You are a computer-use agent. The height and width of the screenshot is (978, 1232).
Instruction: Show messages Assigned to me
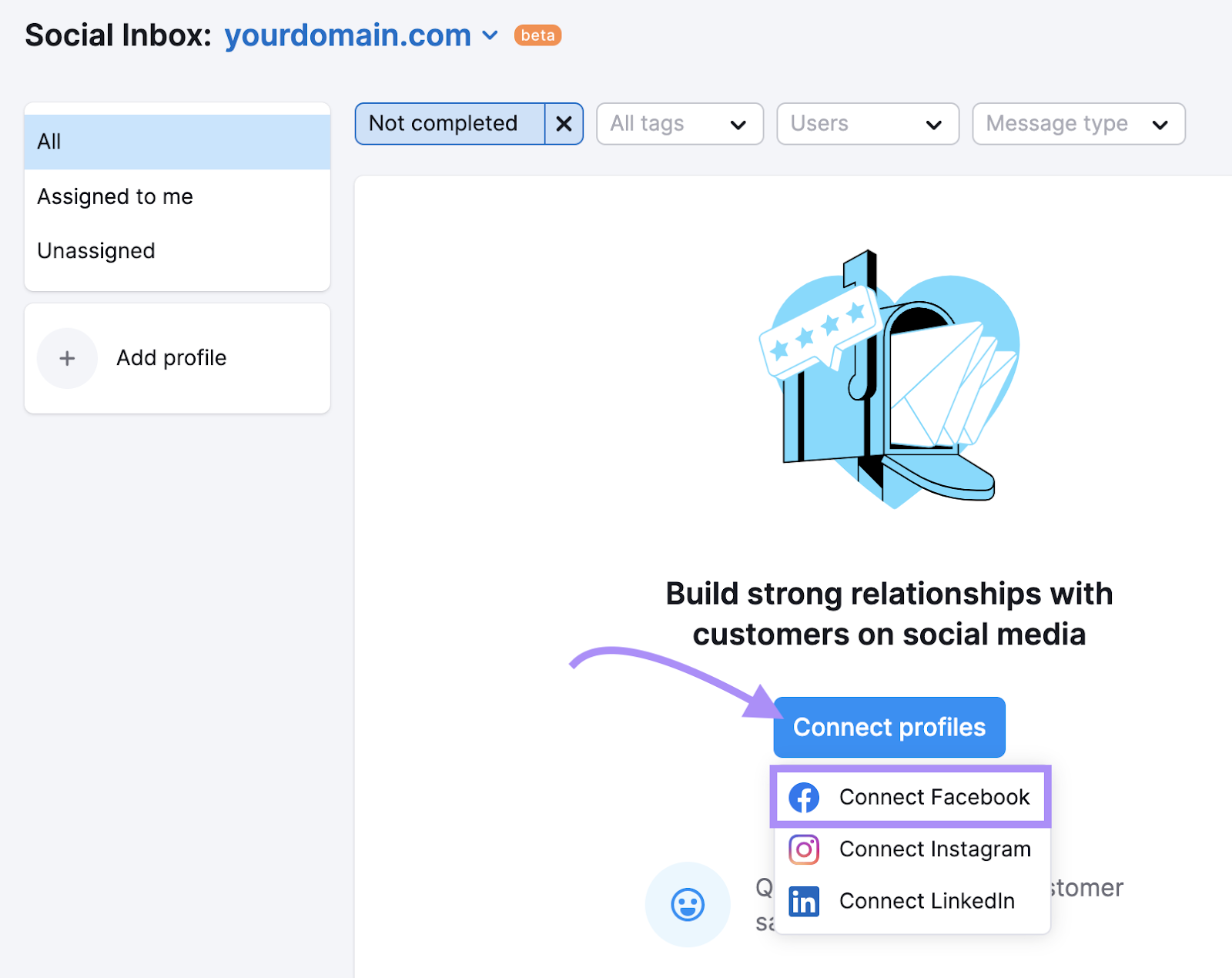click(115, 197)
